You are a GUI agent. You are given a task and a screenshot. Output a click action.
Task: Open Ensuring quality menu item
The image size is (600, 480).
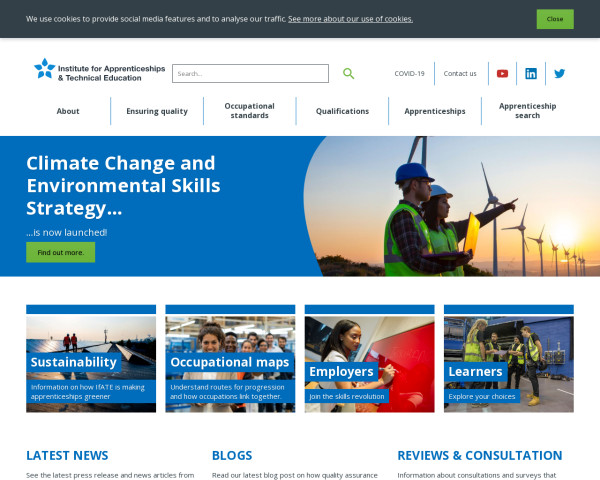pos(157,111)
